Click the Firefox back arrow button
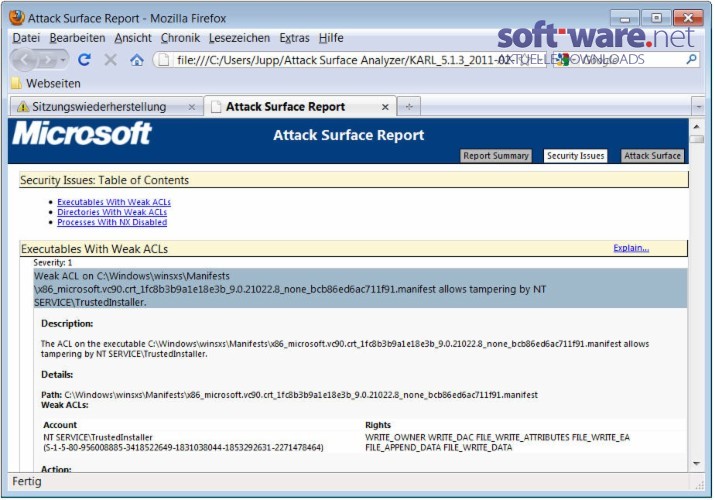The height and width of the screenshot is (500, 715). coord(25,60)
